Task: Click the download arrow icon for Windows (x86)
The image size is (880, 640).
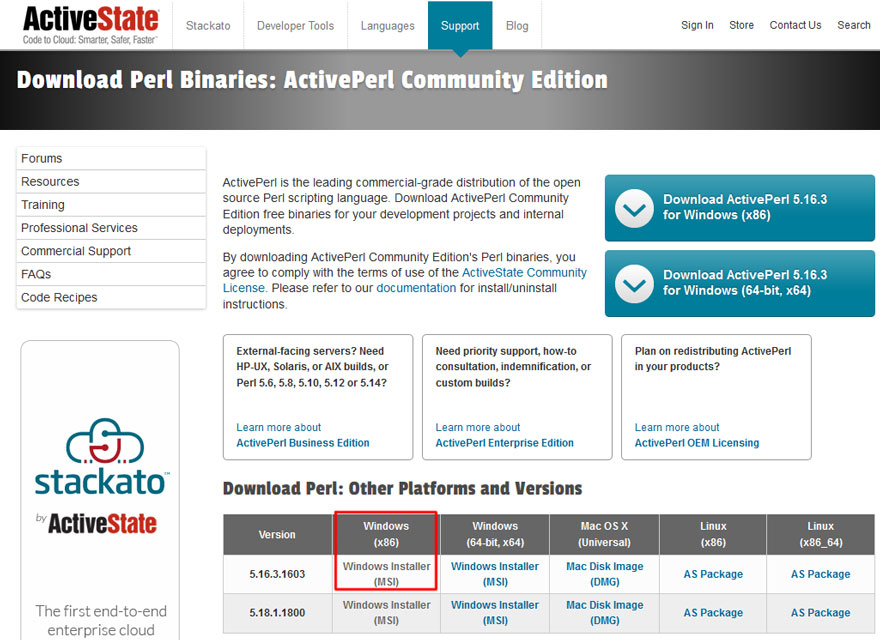Action: (634, 208)
